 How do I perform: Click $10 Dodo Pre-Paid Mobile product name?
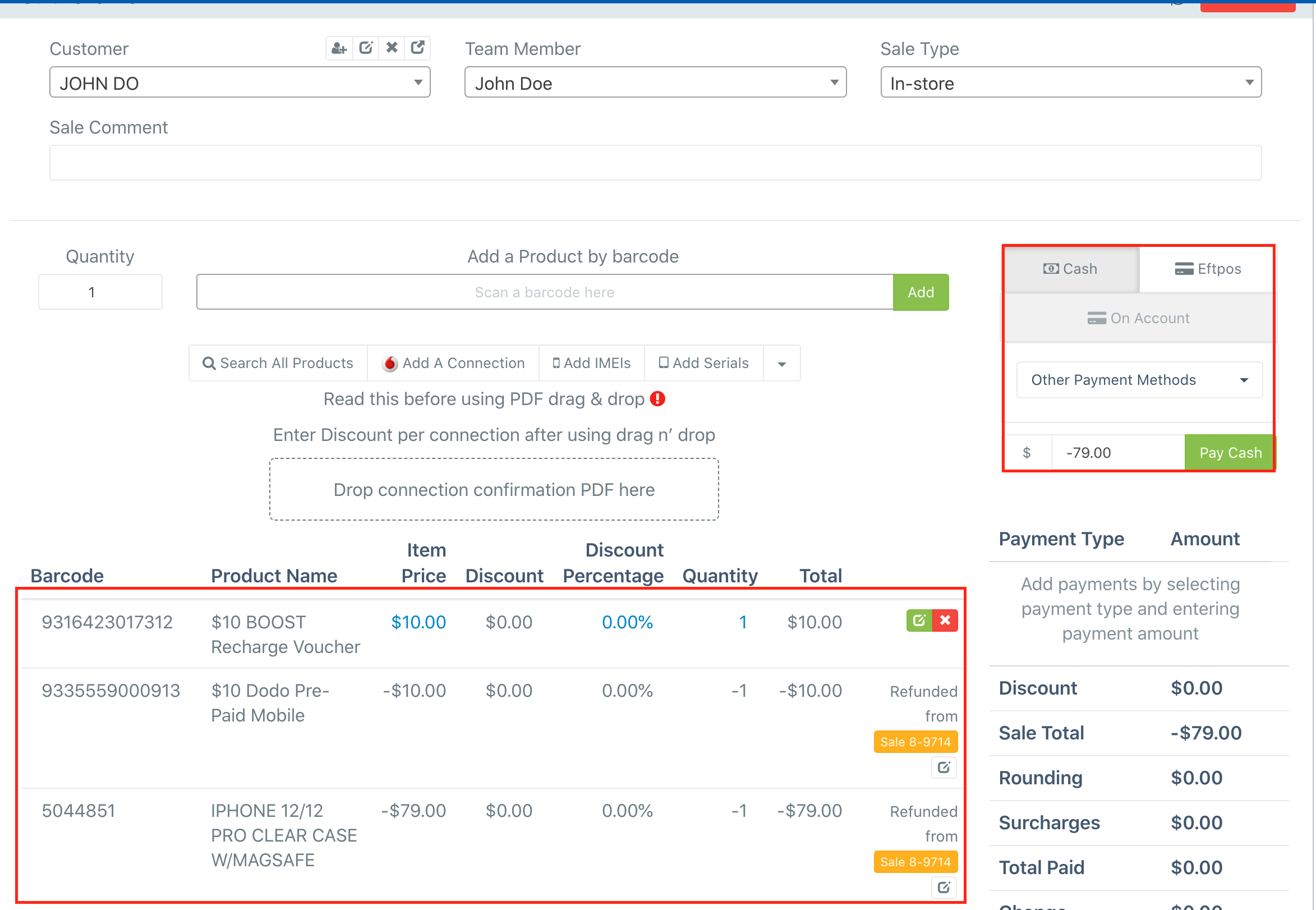[270, 703]
